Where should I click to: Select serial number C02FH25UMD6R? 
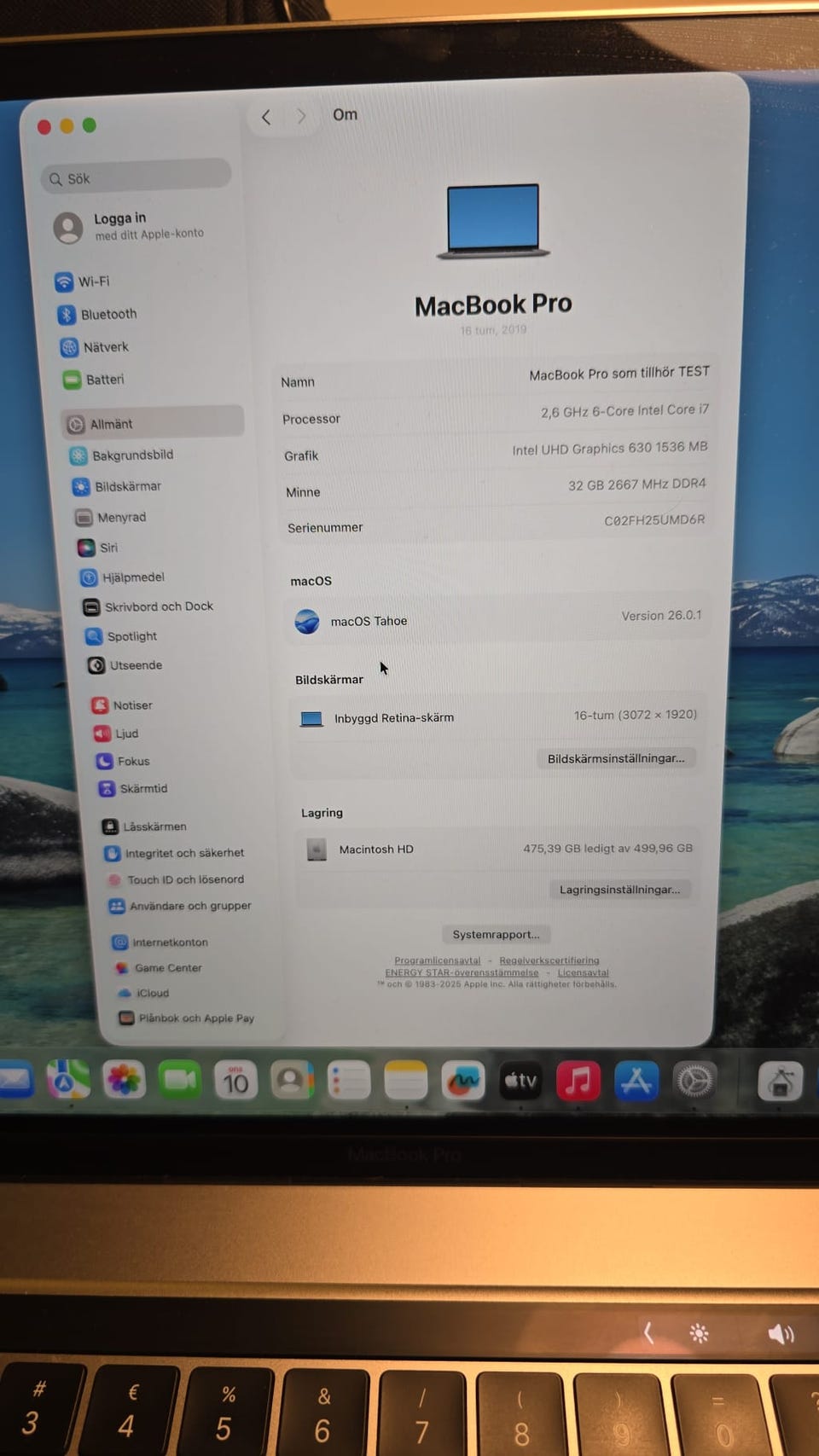[x=654, y=520]
